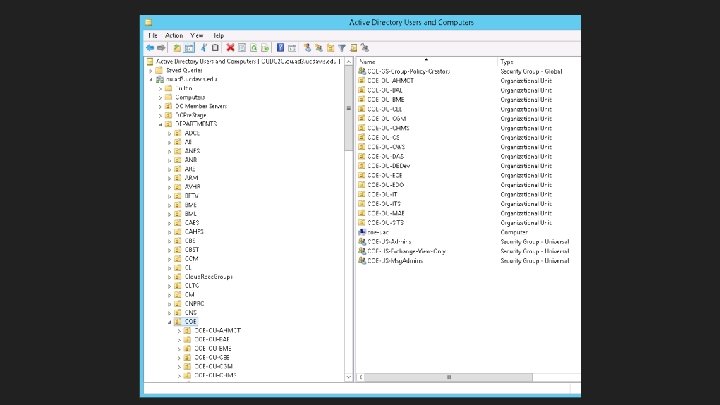Expand the BME node in the tree
The width and height of the screenshot is (720, 405).
click(169, 205)
